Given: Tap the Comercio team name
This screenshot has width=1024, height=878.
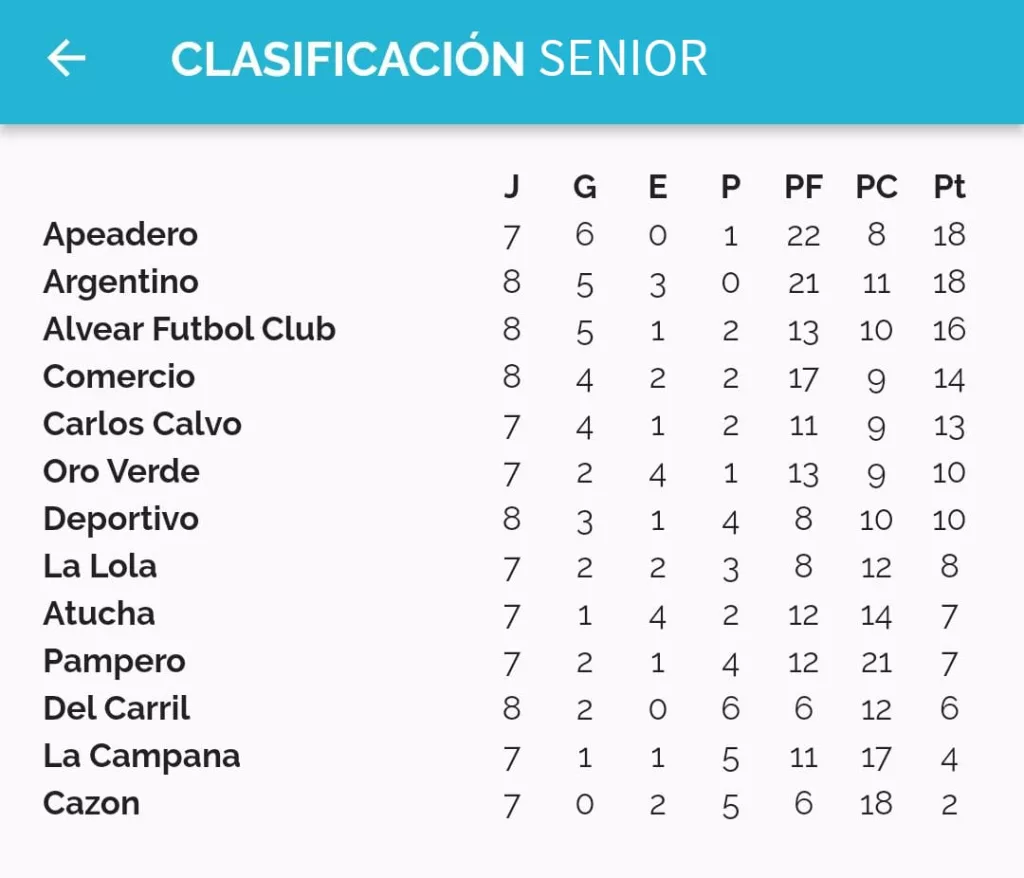Looking at the screenshot, I should [119, 377].
